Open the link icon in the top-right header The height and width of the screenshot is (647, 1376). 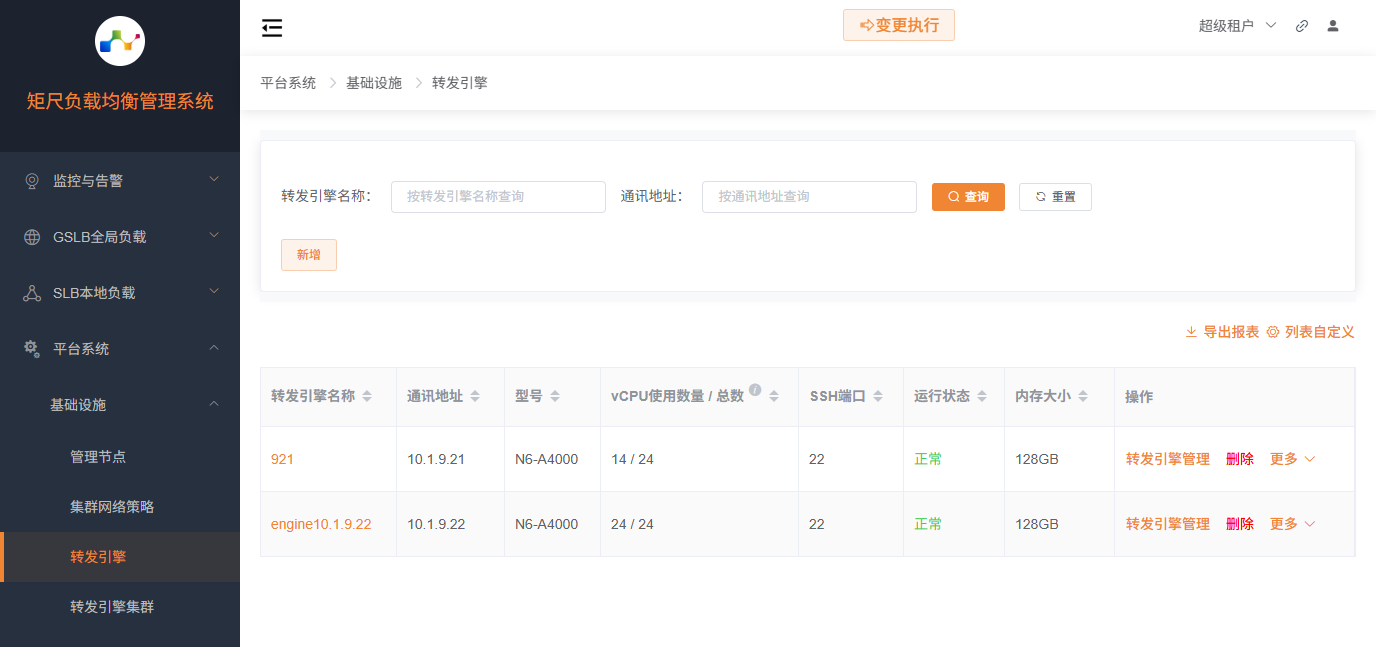tap(1301, 25)
